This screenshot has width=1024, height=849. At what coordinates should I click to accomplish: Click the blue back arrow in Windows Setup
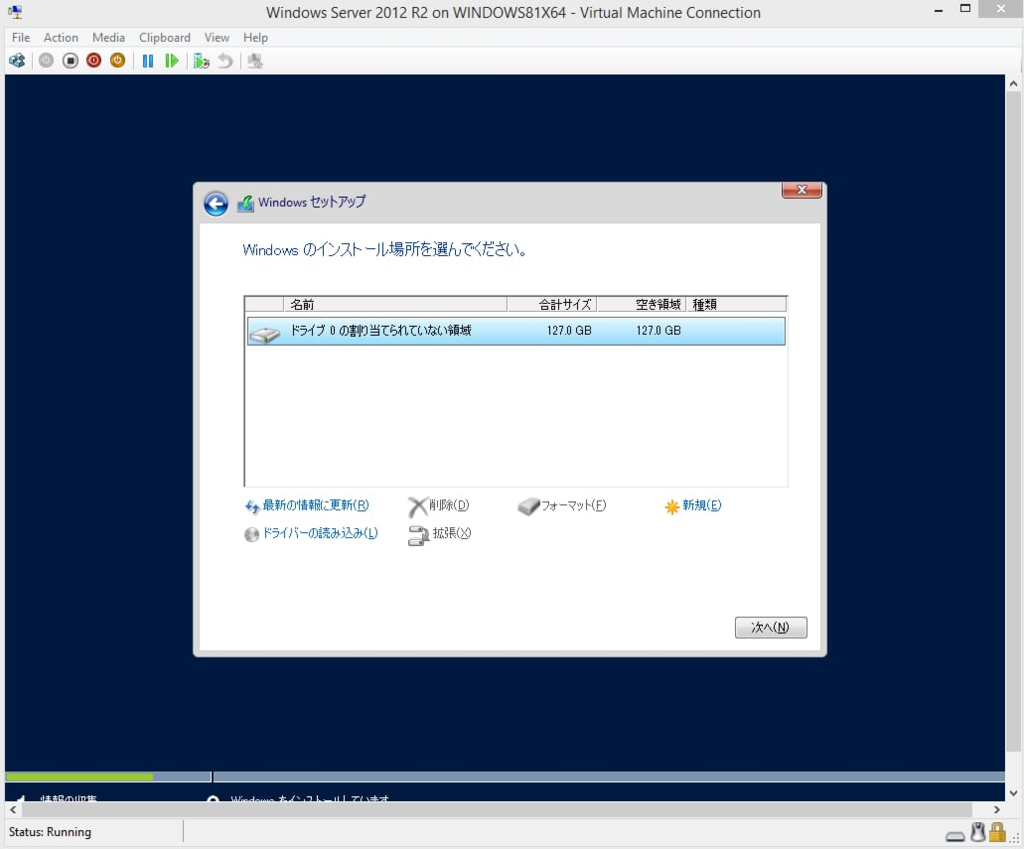[216, 203]
